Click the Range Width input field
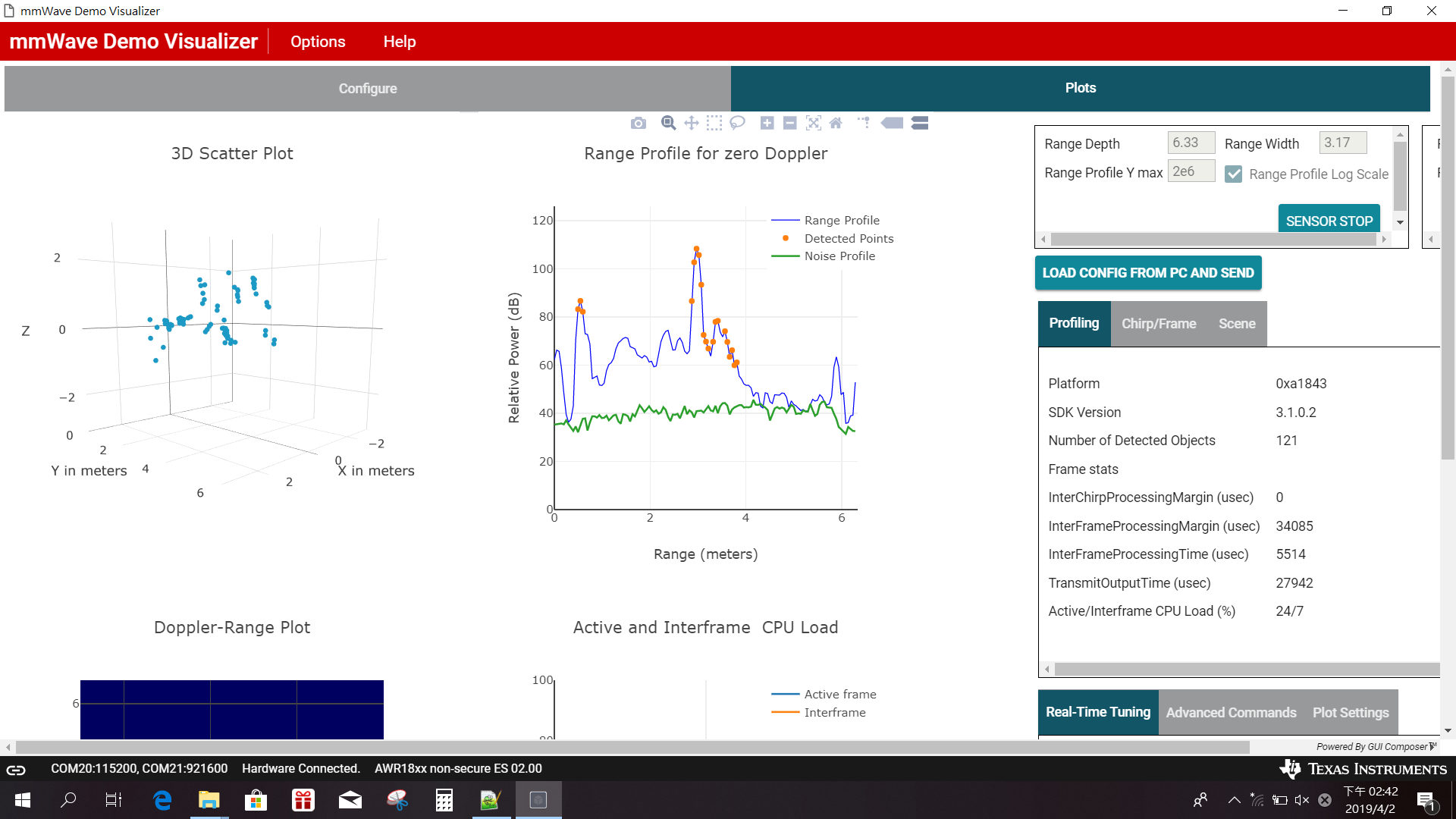This screenshot has height=819, width=1456. 1343,143
